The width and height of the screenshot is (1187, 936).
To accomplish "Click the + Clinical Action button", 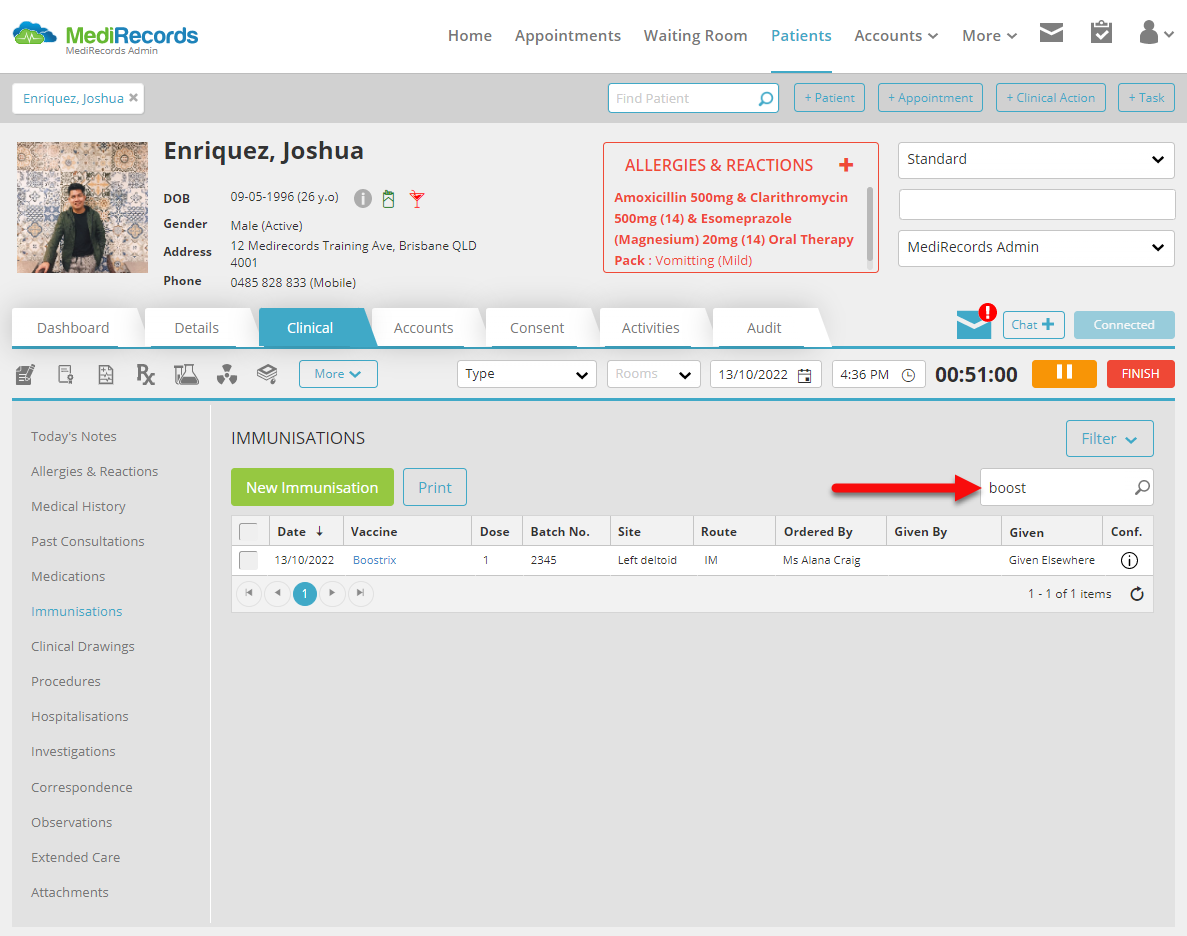I will (x=1050, y=98).
